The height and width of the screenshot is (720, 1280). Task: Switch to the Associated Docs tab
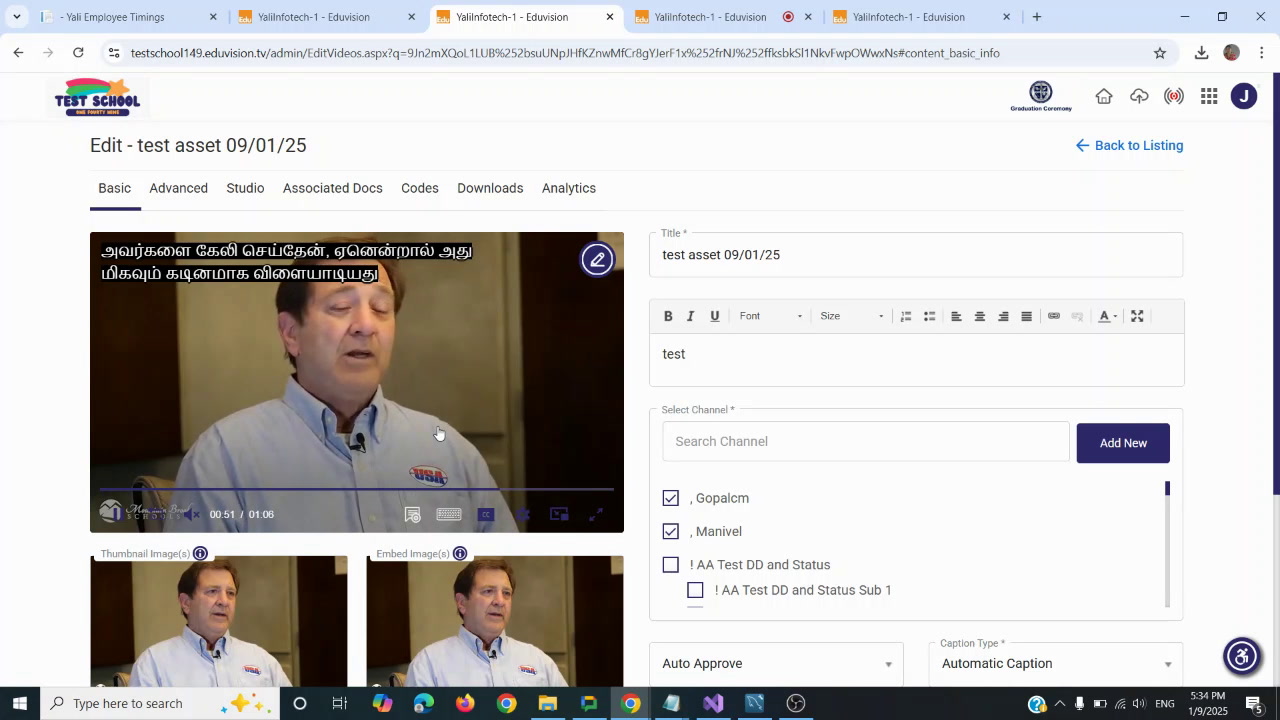(332, 188)
